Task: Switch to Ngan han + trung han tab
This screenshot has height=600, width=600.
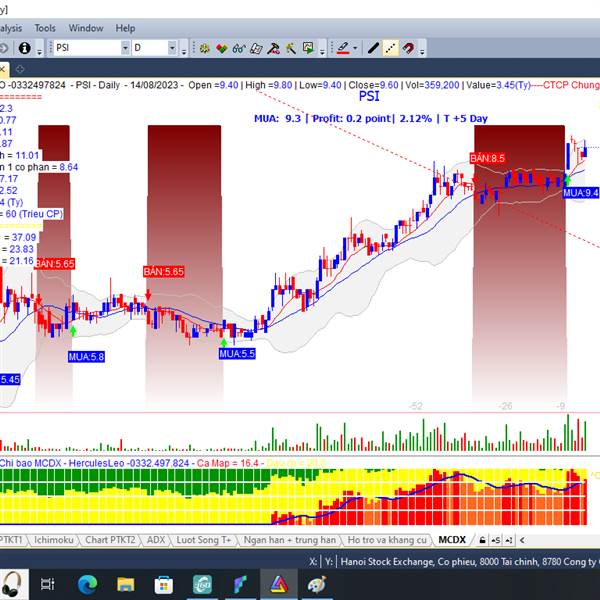Action: click(290, 540)
